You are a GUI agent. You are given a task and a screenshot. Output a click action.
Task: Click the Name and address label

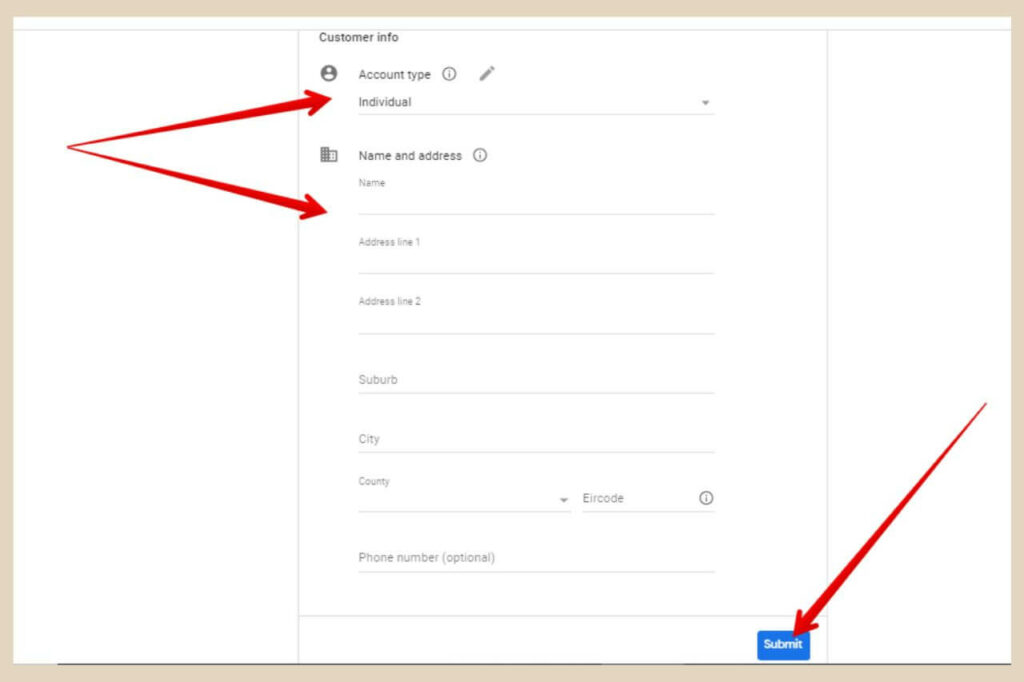(410, 155)
